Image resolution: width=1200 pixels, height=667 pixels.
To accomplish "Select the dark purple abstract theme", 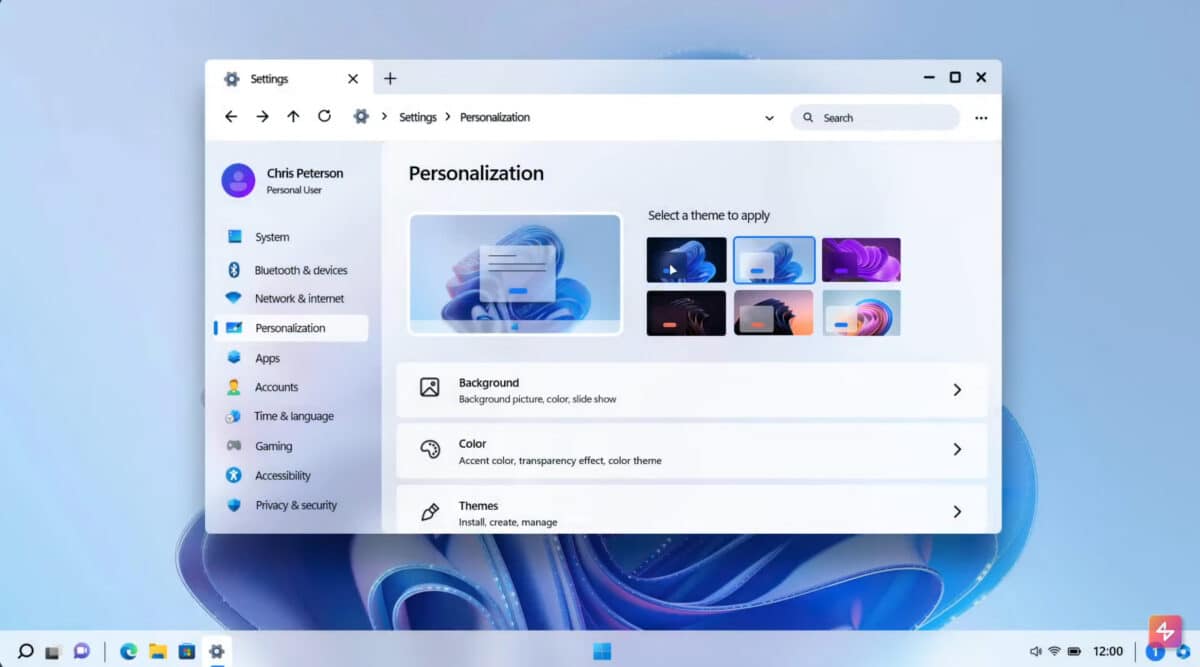I will tap(861, 259).
